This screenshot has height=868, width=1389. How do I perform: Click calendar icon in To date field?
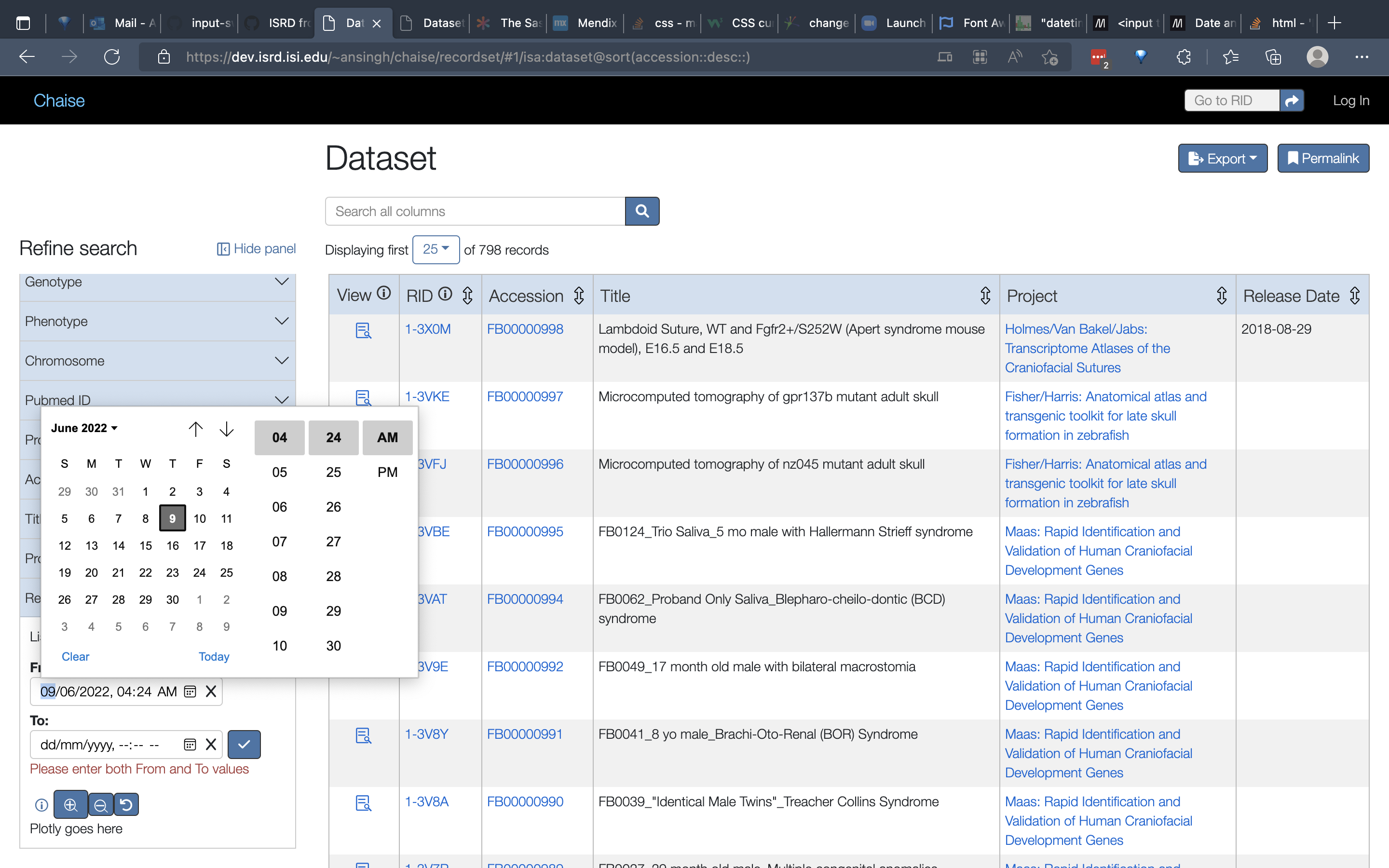coord(190,744)
